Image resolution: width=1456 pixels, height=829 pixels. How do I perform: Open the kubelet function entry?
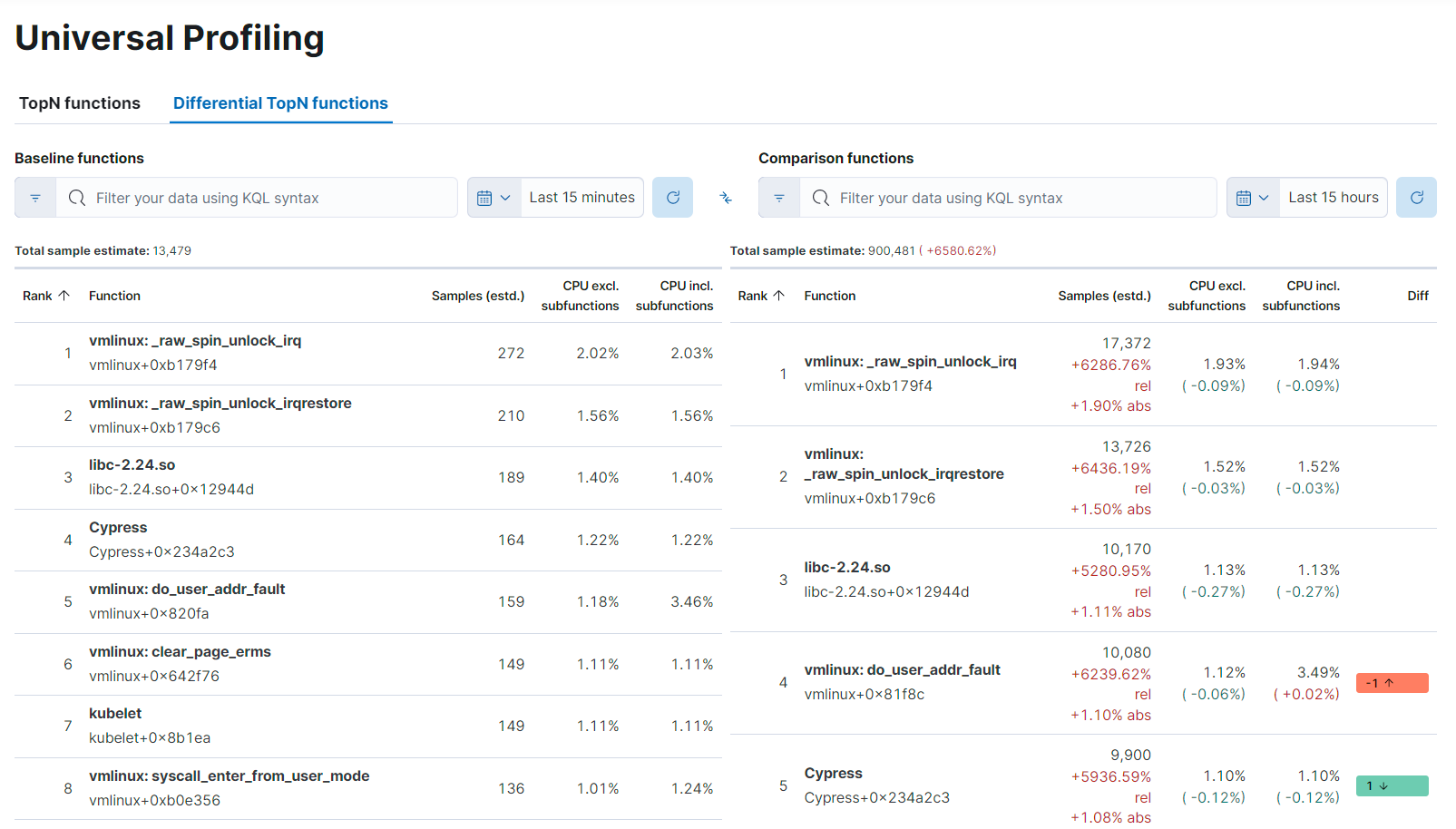(114, 713)
